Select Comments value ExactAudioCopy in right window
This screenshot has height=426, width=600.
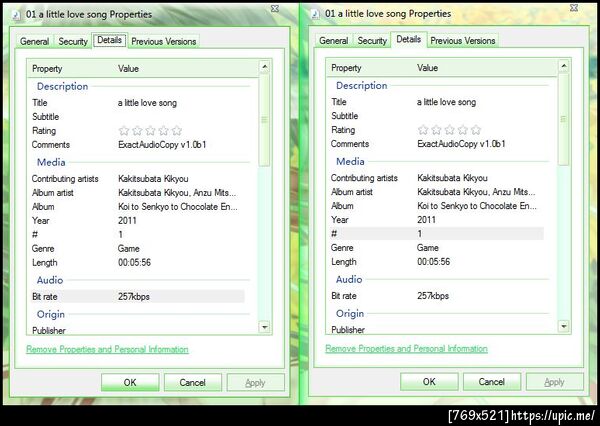click(461, 144)
